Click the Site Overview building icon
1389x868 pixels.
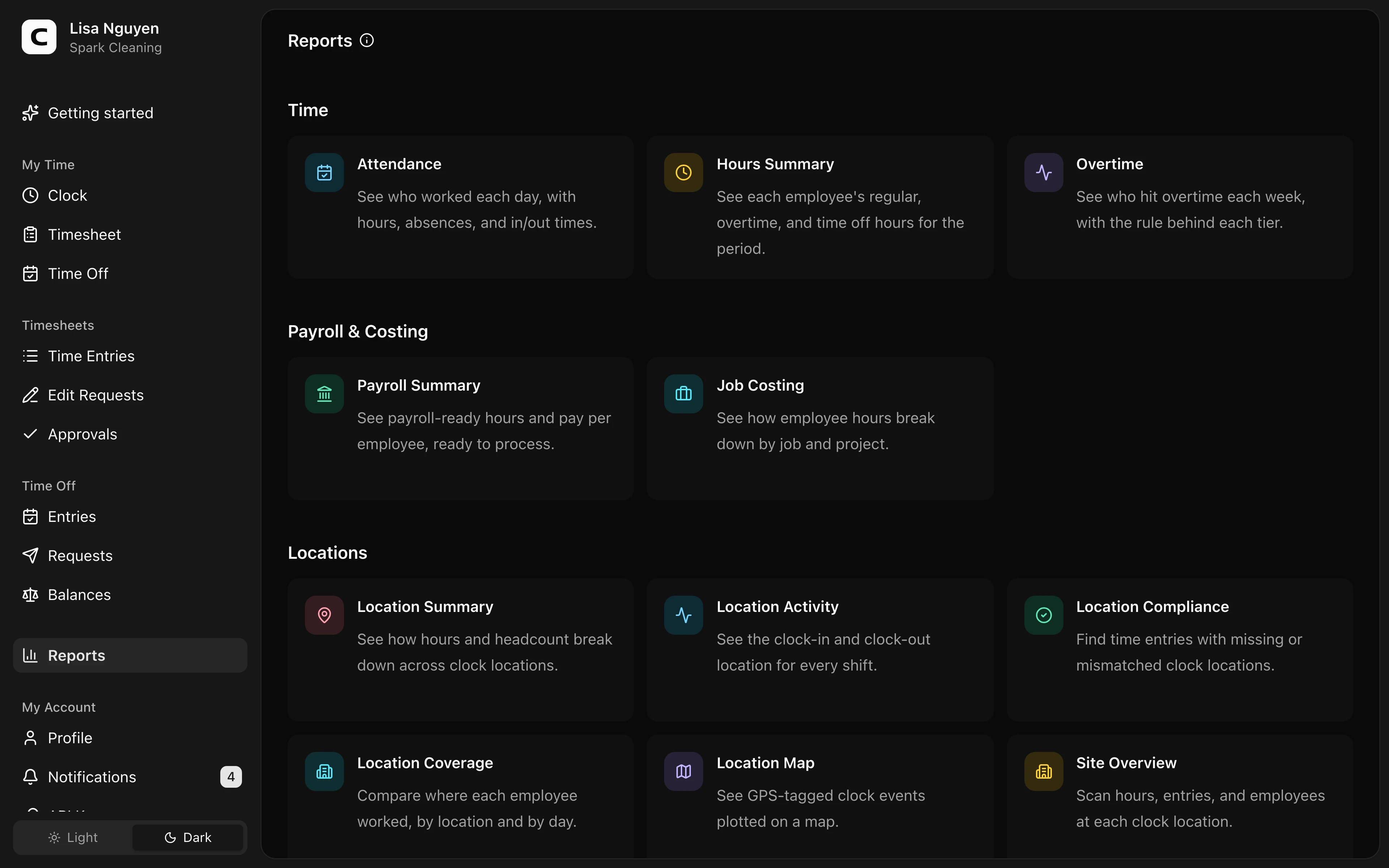click(1044, 771)
